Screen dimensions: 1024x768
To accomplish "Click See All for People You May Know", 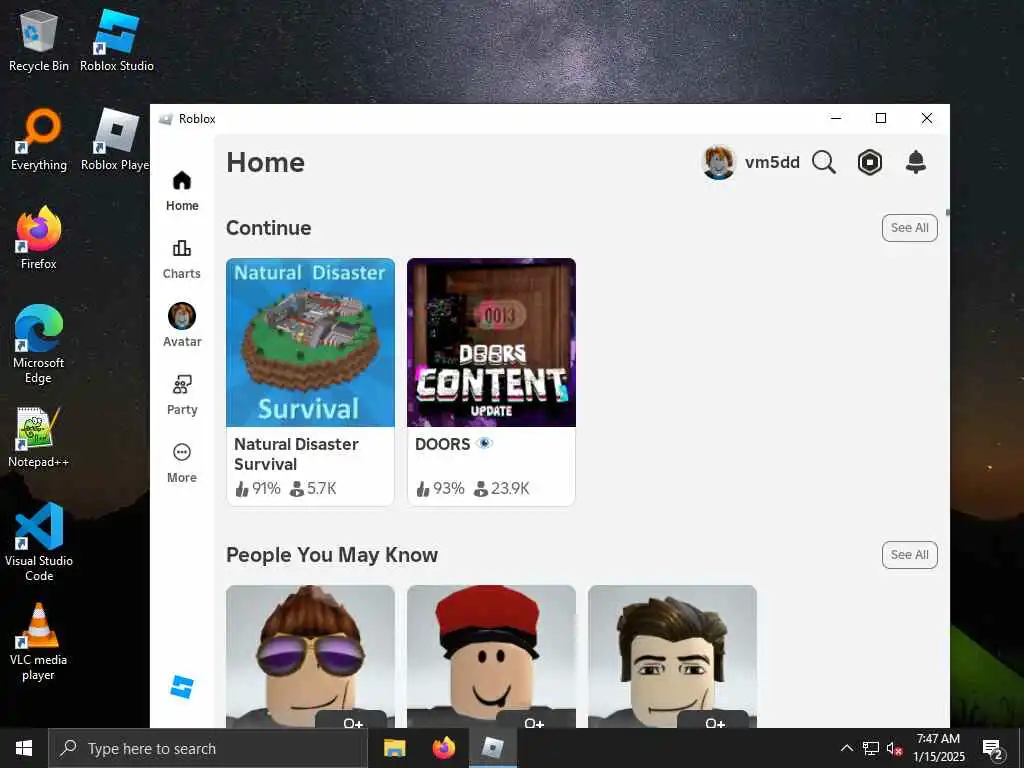I will coord(909,554).
